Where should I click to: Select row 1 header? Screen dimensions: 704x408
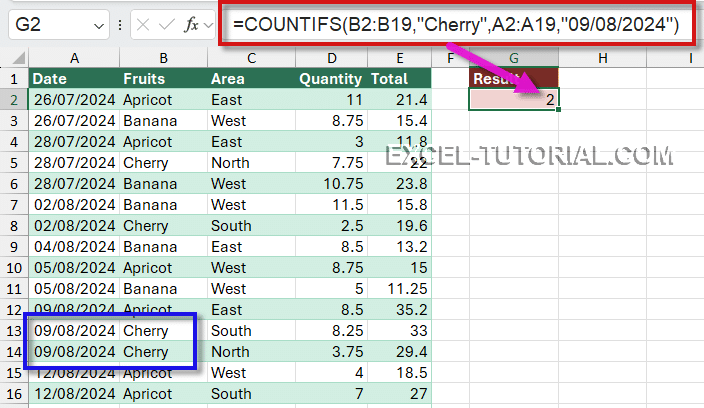(14, 79)
